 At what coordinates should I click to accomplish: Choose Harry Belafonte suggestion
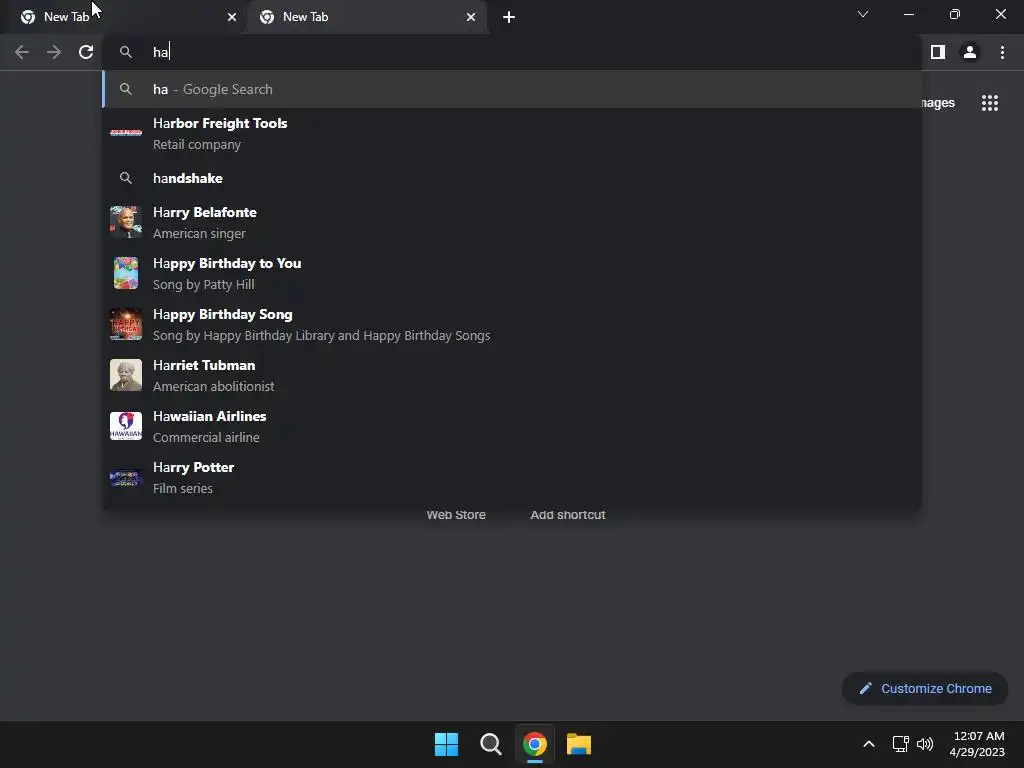[512, 222]
